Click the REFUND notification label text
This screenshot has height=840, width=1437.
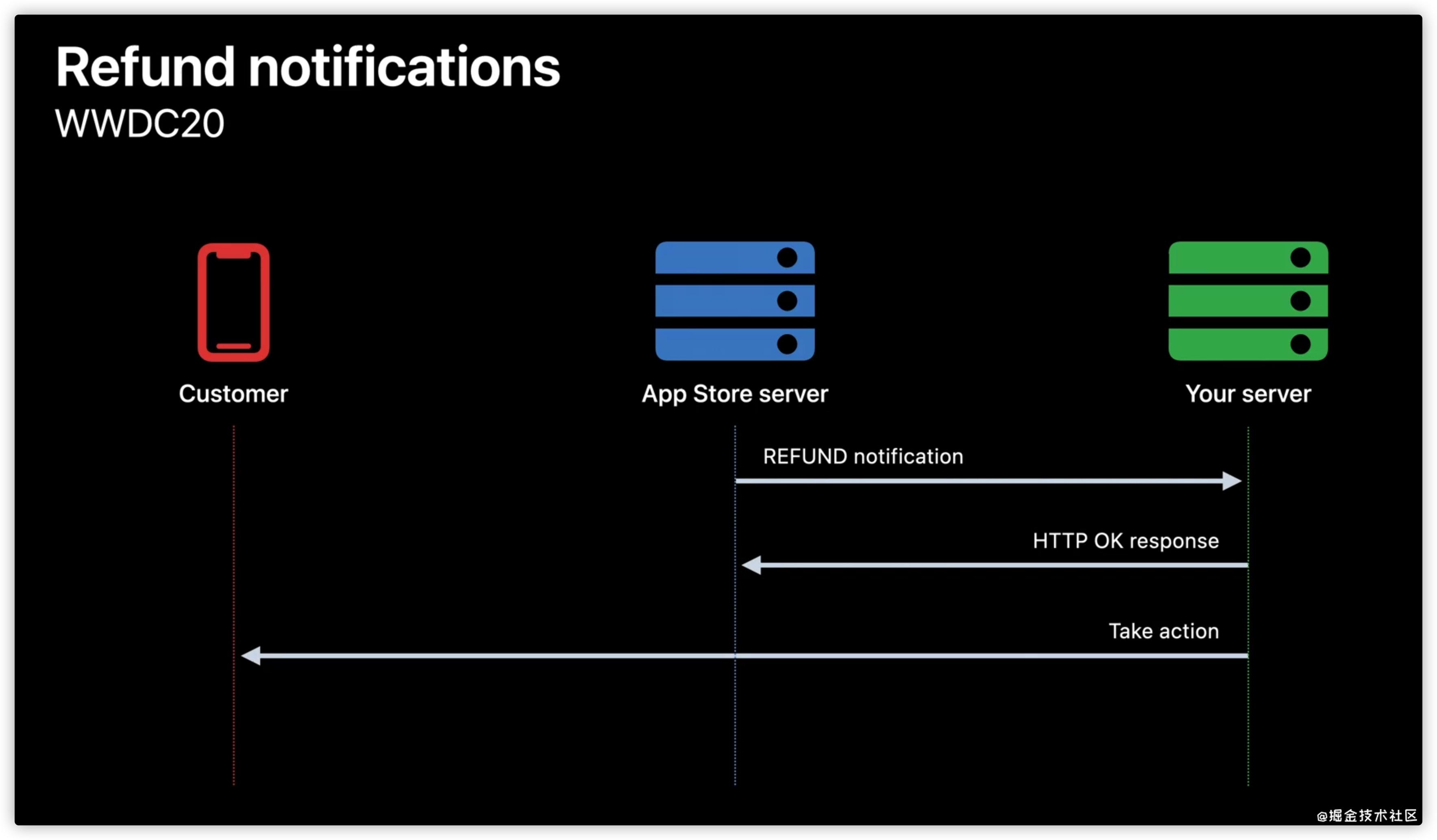(863, 457)
